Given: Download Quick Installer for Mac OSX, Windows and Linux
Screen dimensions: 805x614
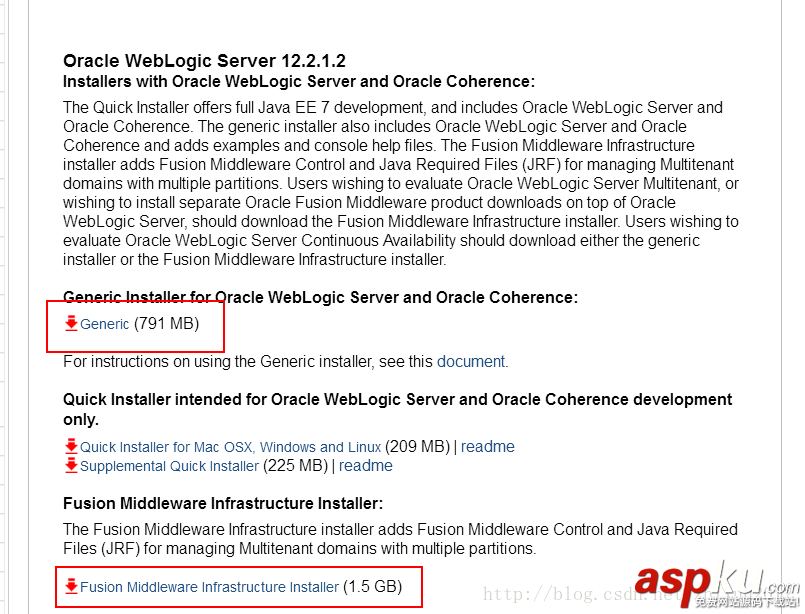Looking at the screenshot, I should pos(230,447).
